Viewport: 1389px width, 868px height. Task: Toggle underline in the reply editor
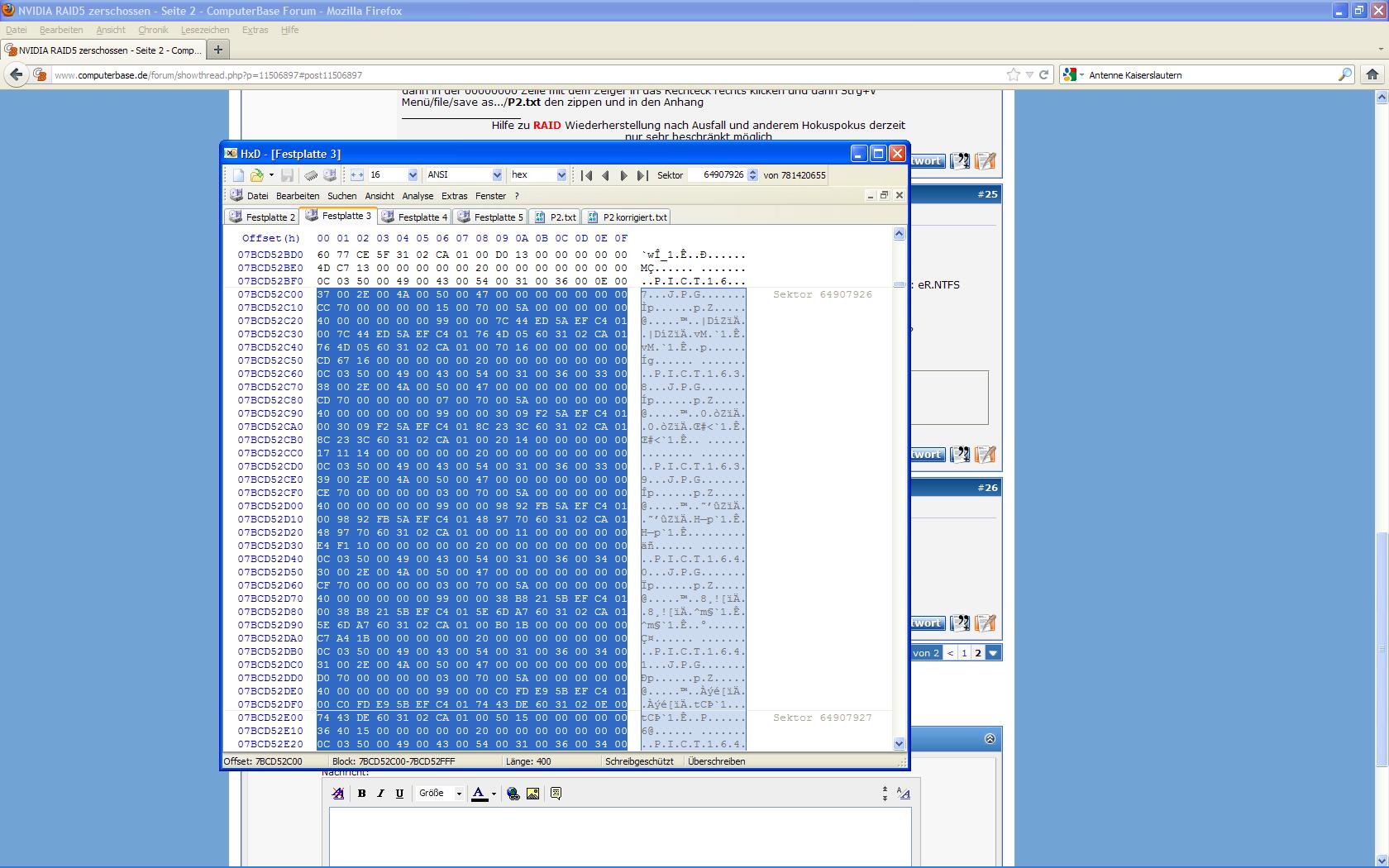[x=399, y=794]
